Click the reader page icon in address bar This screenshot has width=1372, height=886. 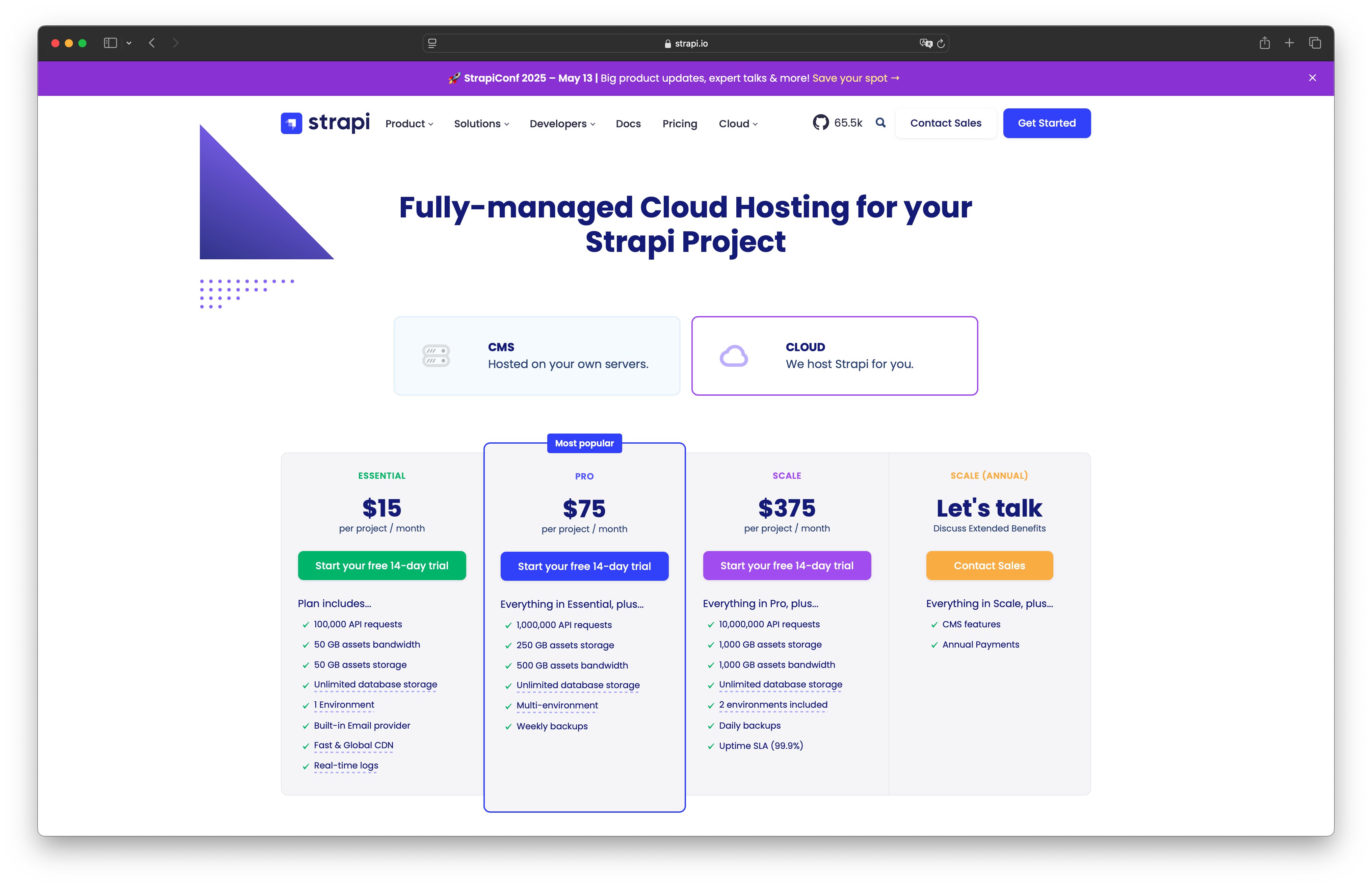432,44
